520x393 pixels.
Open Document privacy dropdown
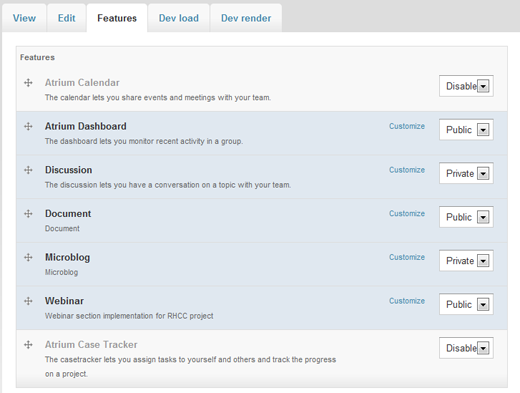[x=466, y=217]
